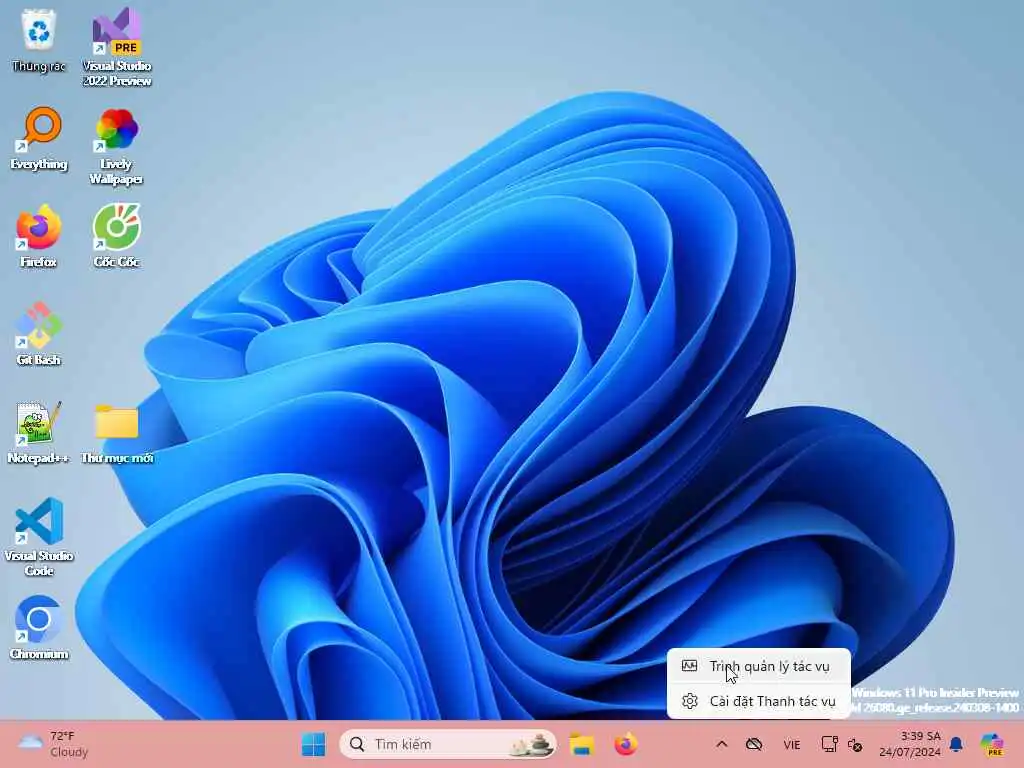1024x768 pixels.
Task: Open the notification bell icon
Action: [x=956, y=744]
